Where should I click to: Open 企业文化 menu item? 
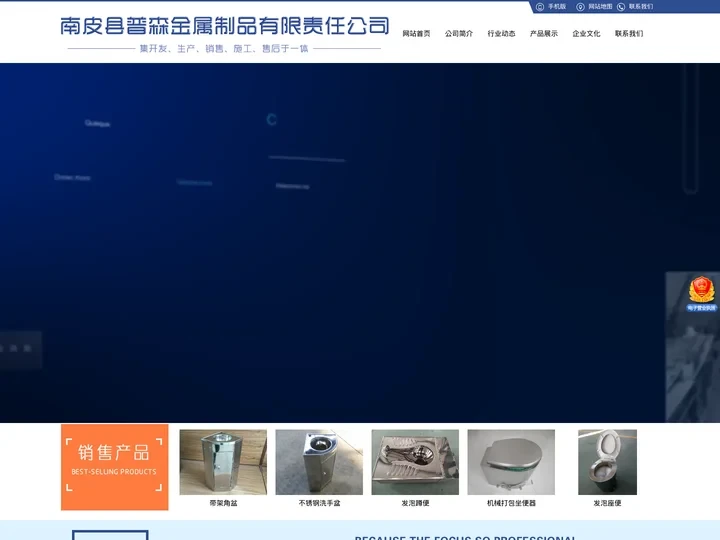pyautogui.click(x=586, y=34)
